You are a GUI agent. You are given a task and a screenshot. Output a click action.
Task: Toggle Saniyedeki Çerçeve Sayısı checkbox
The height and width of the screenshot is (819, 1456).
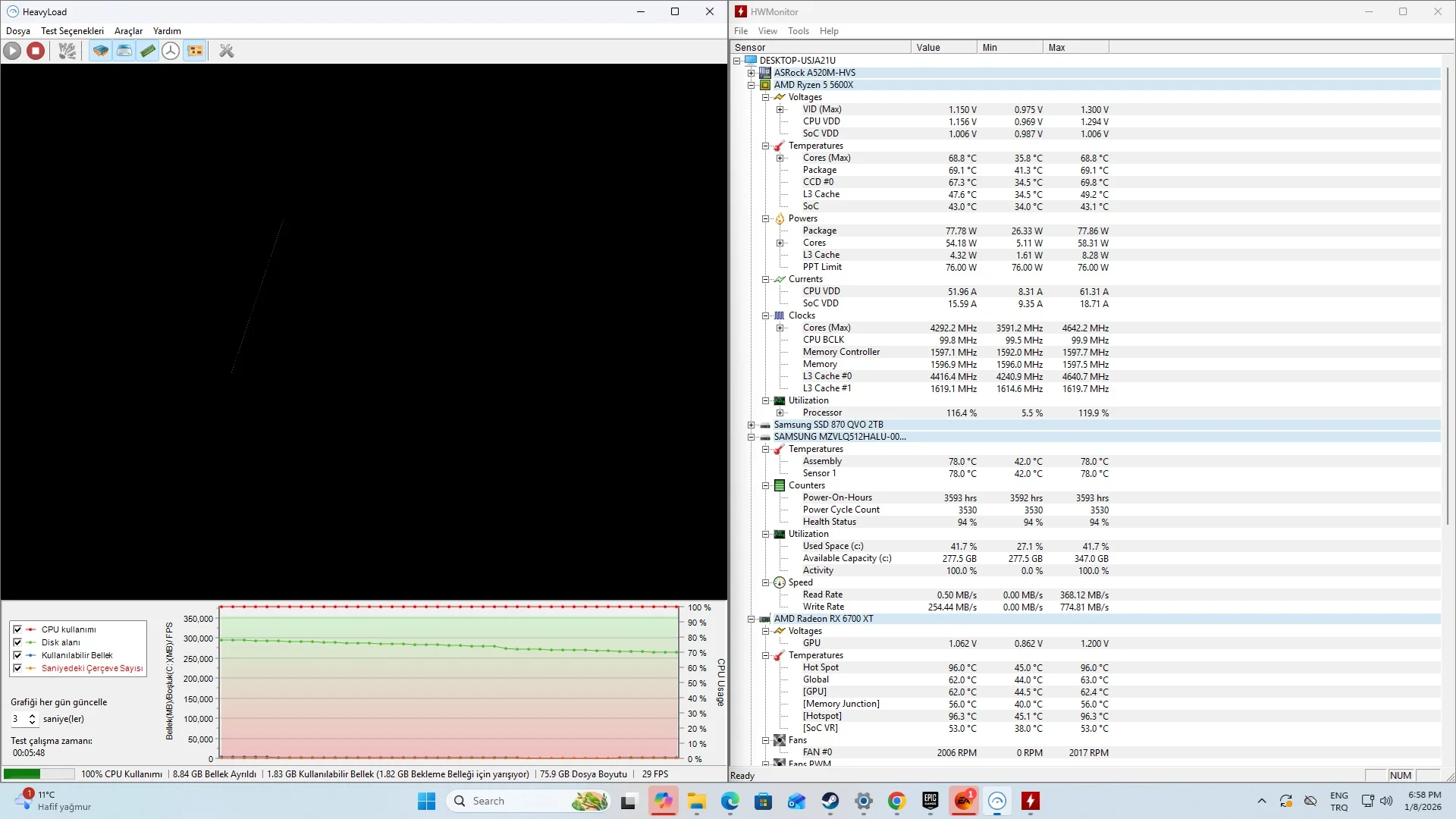[17, 668]
